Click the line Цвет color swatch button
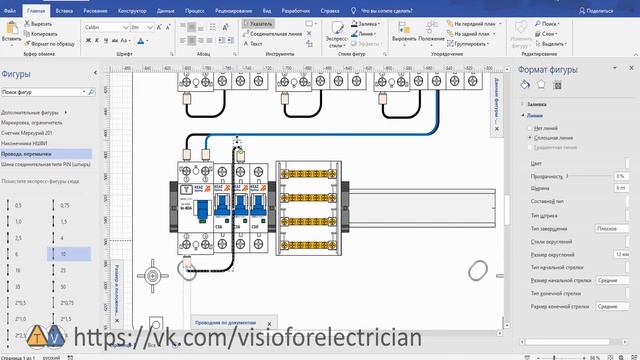Screen dimensions: 640x360 (x=627, y=163)
